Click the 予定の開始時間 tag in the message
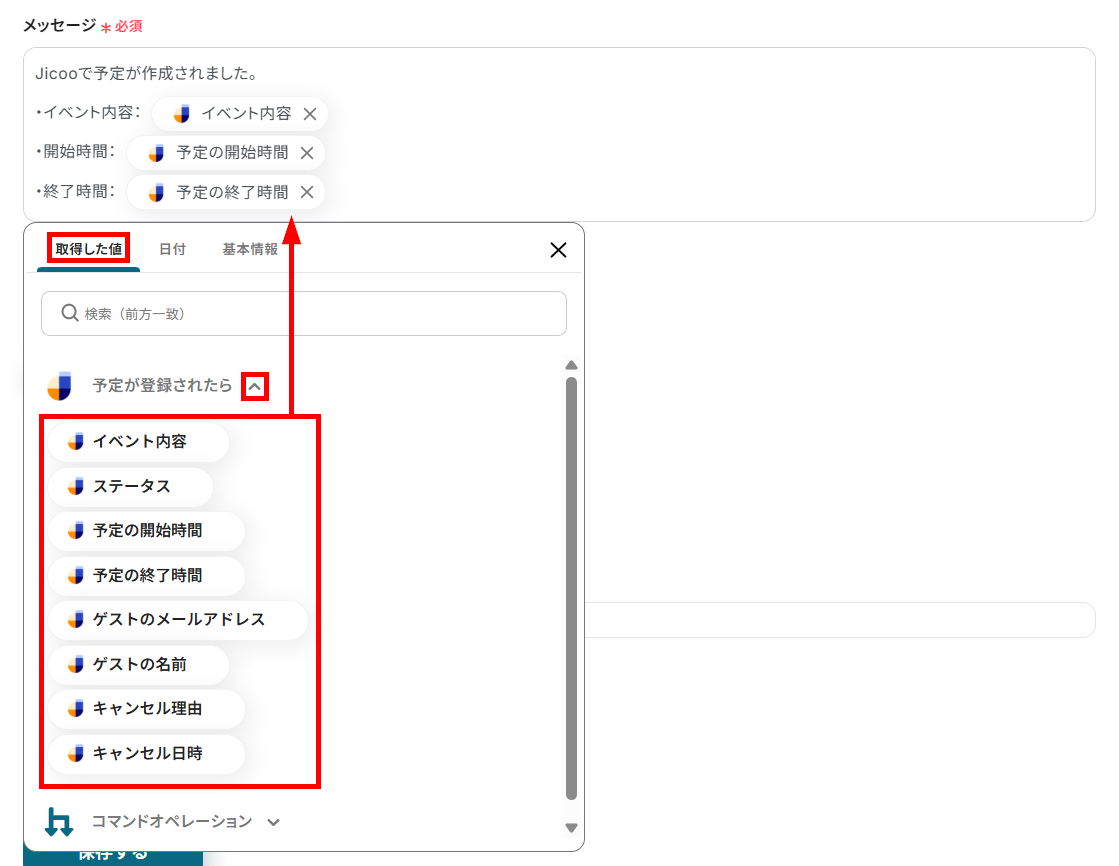 coord(226,153)
